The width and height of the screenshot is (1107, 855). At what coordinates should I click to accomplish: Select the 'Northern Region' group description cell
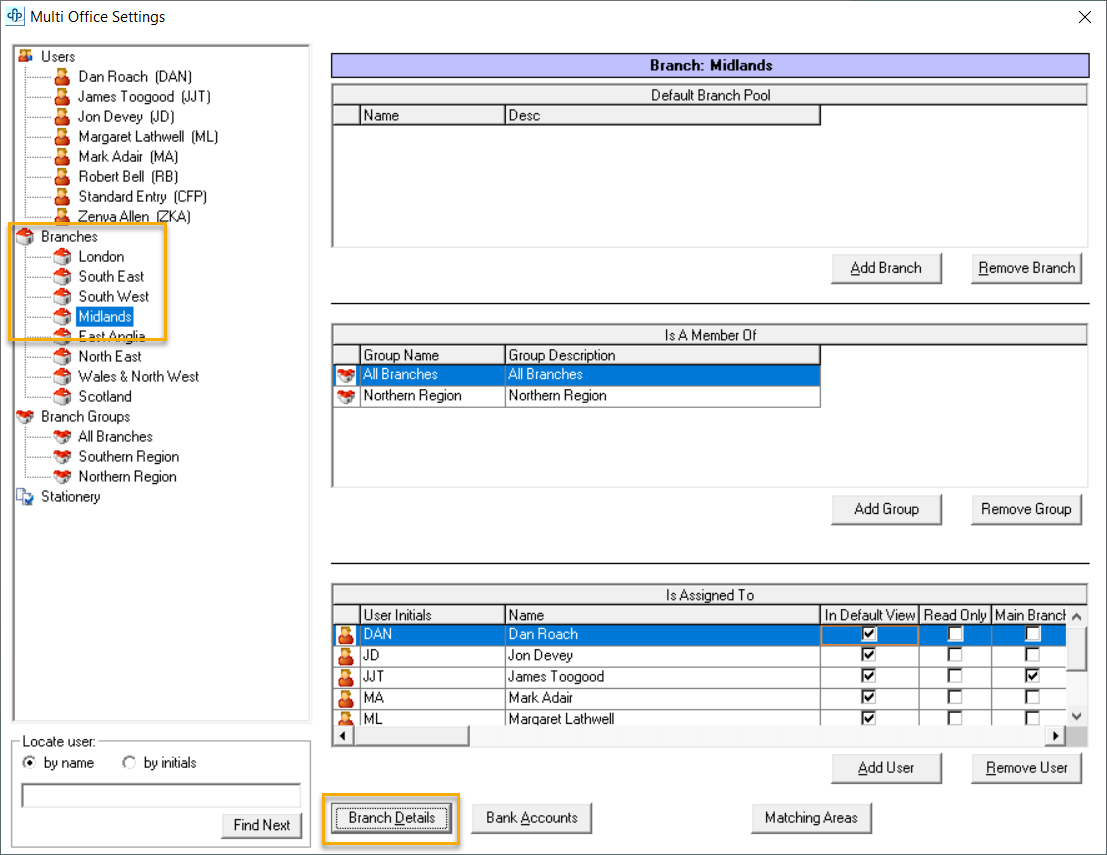(x=663, y=396)
